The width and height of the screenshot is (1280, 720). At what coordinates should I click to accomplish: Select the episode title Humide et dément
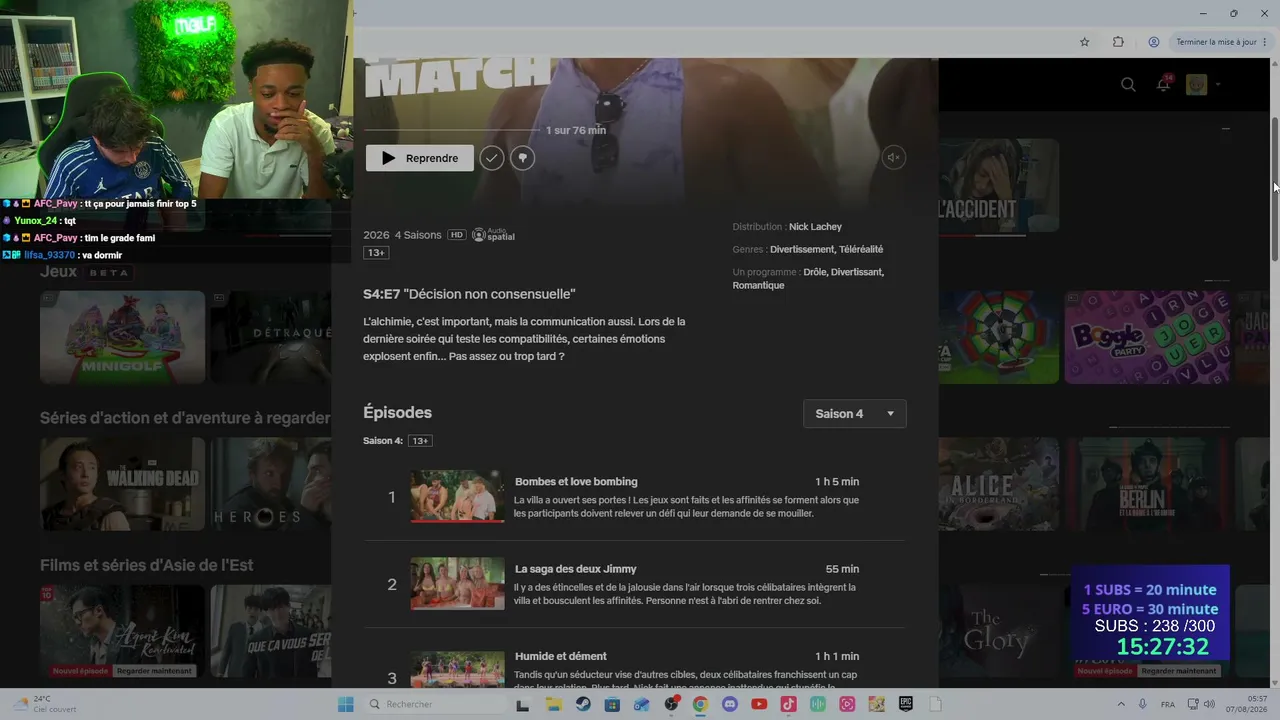[x=561, y=657]
